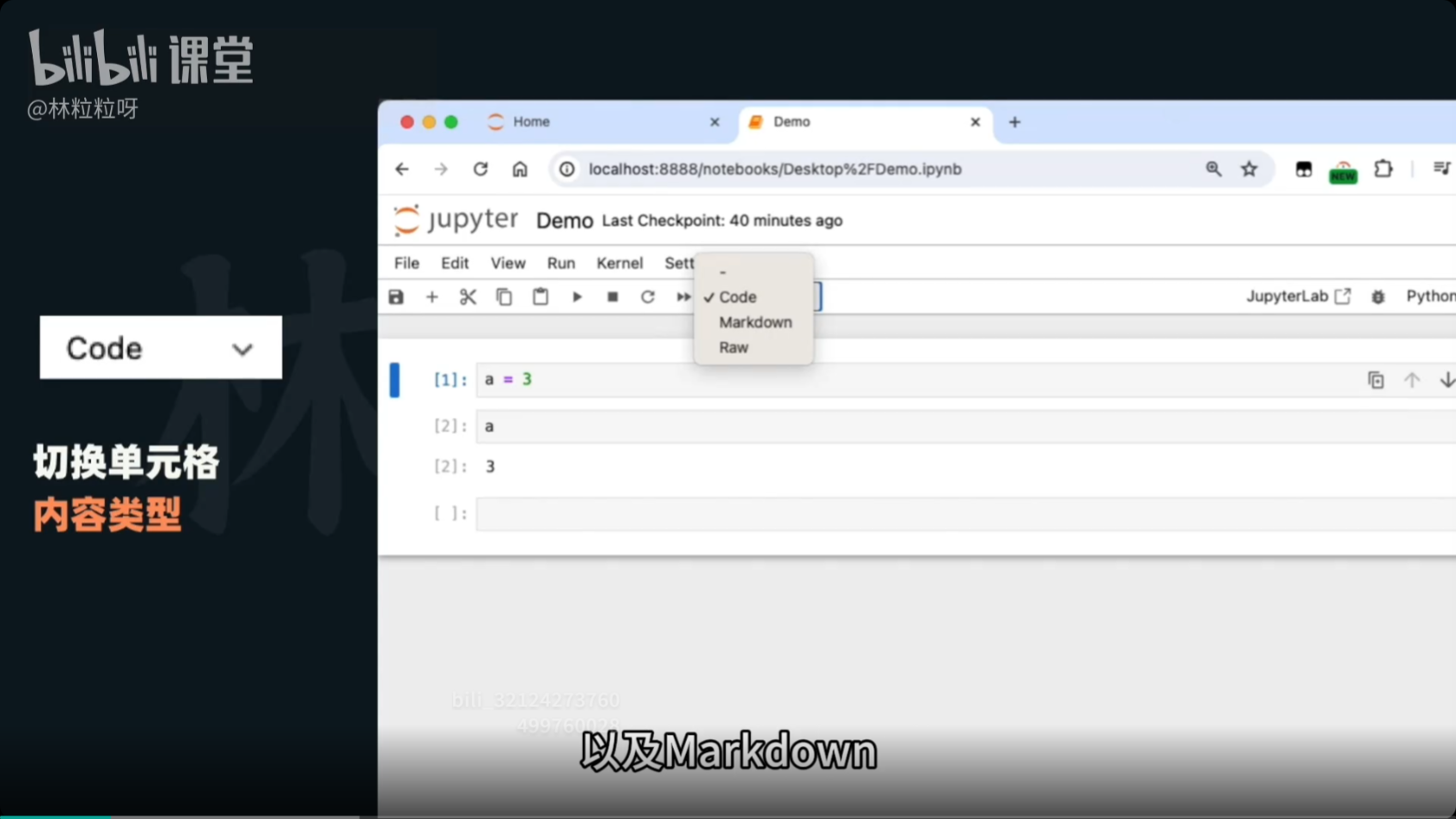Click the [1]: cell prompt
The width and height of the screenshot is (1456, 819).
(x=450, y=380)
